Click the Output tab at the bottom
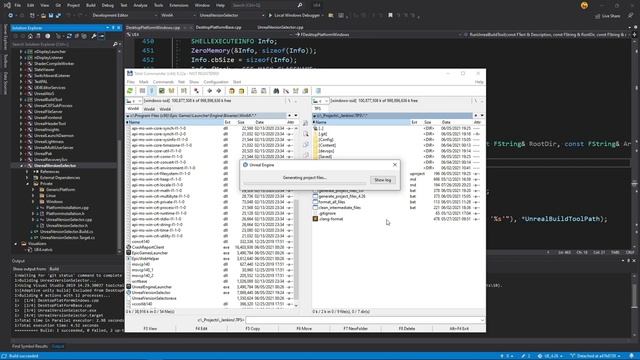This screenshot has height=360, width=640. tap(58, 347)
